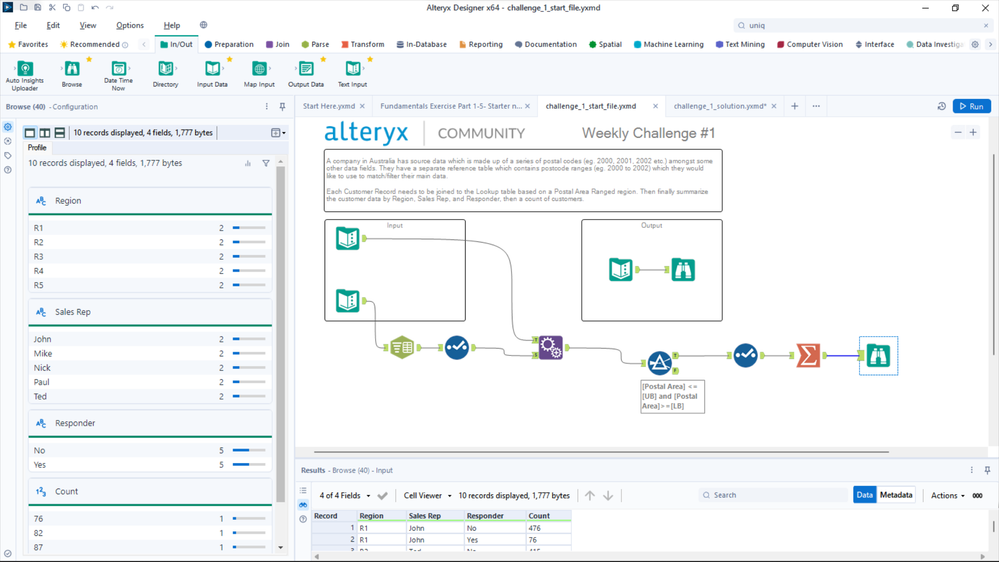Open Configuration panel options menu
The height and width of the screenshot is (562, 999).
[266, 106]
